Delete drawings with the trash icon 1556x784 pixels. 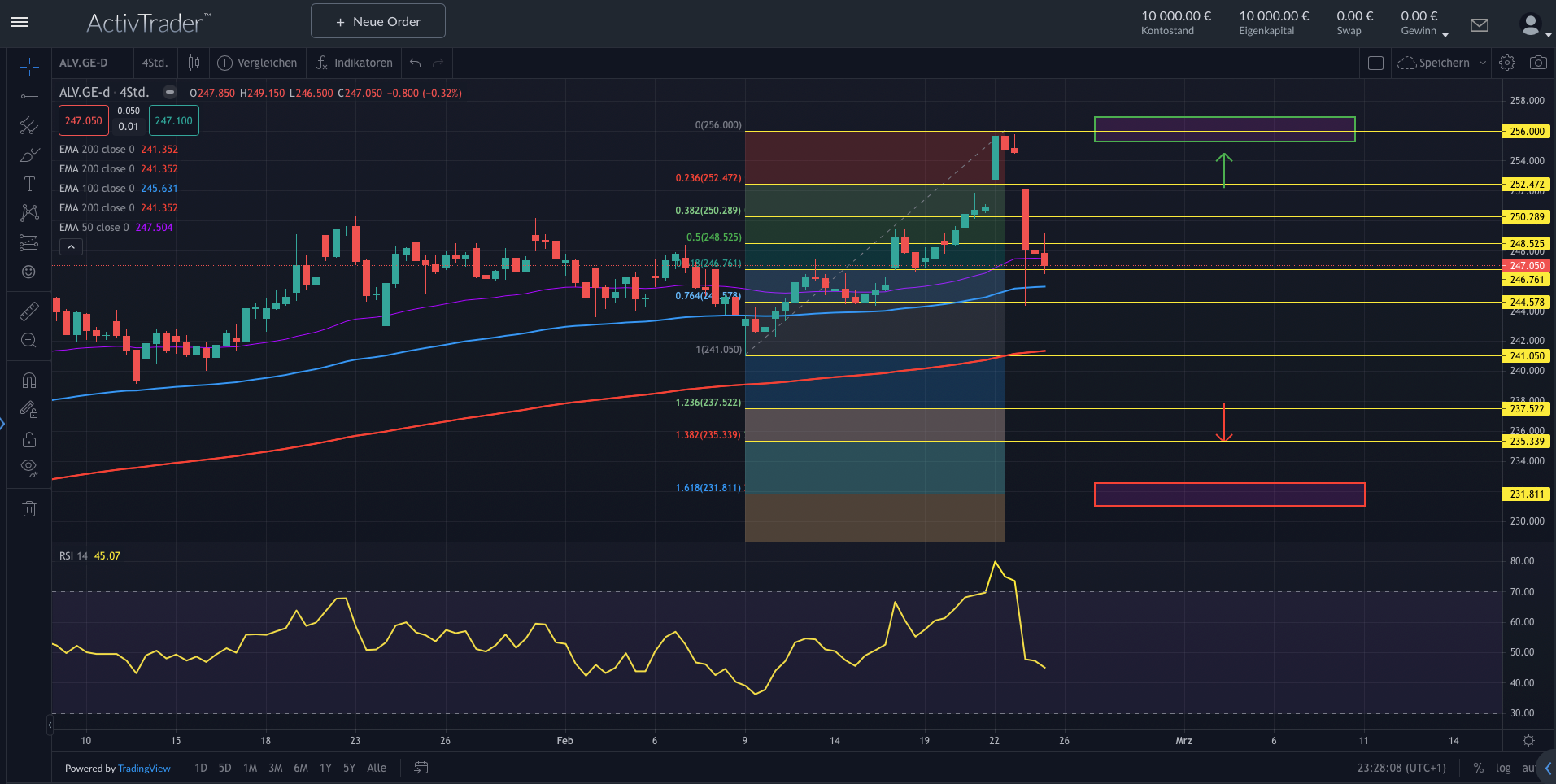point(29,509)
